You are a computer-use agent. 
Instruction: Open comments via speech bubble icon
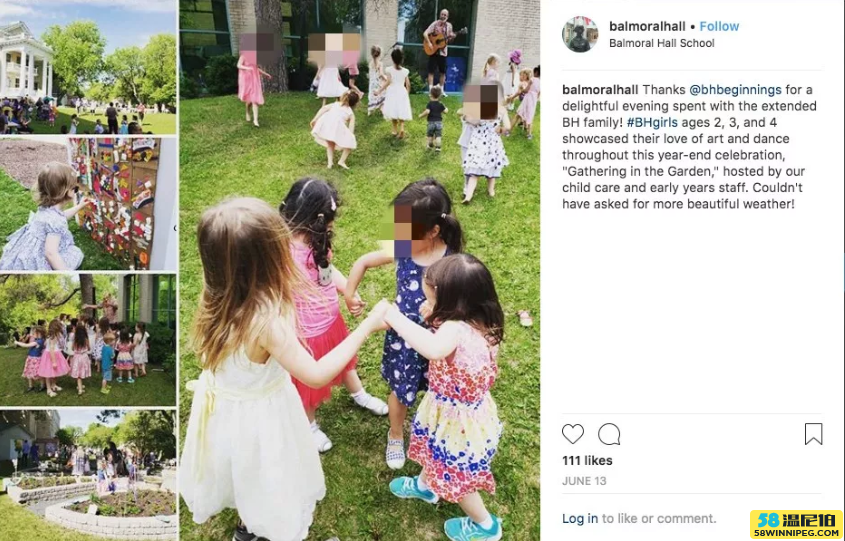click(609, 434)
